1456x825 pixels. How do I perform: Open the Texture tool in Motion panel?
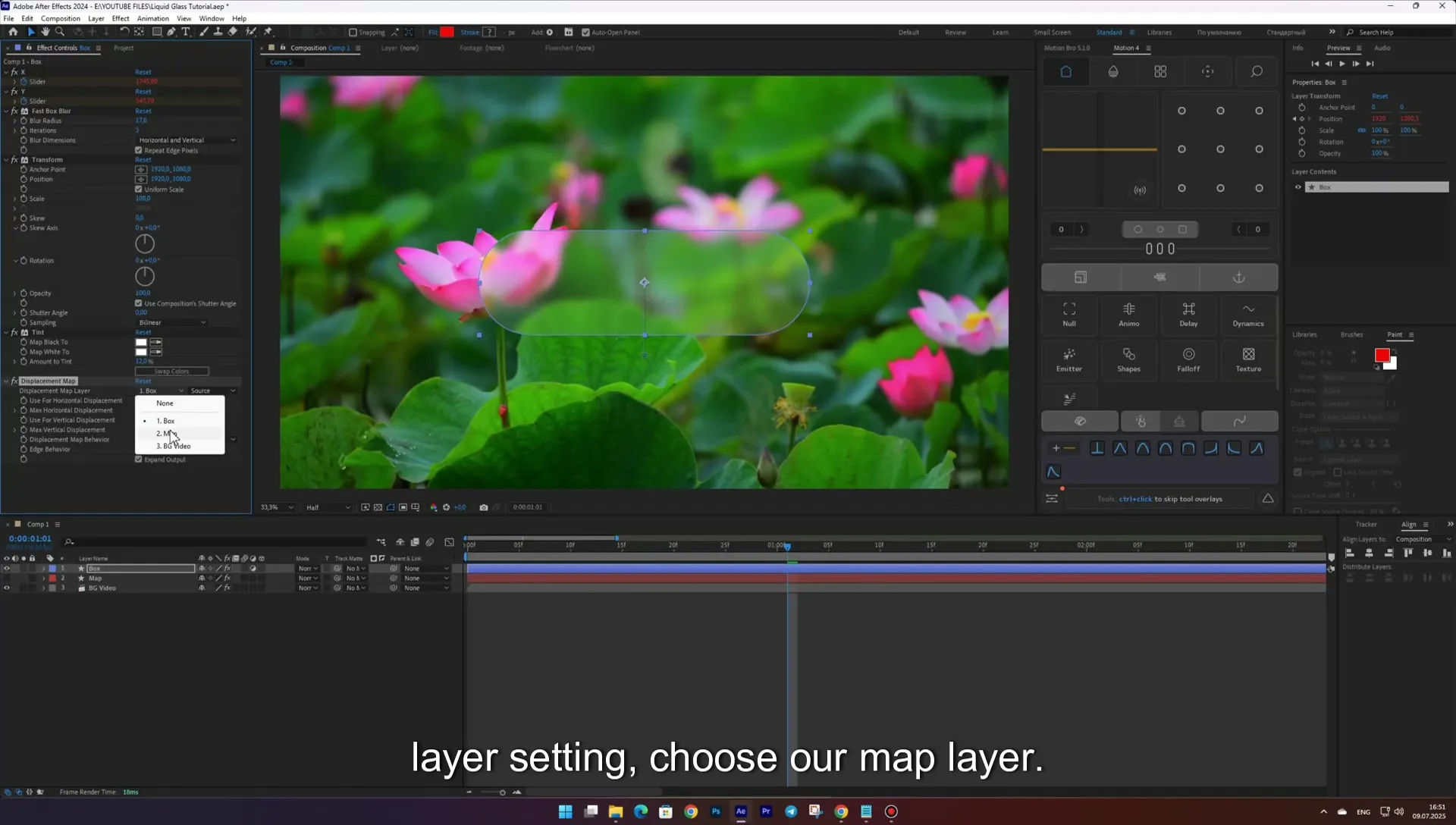(x=1248, y=359)
